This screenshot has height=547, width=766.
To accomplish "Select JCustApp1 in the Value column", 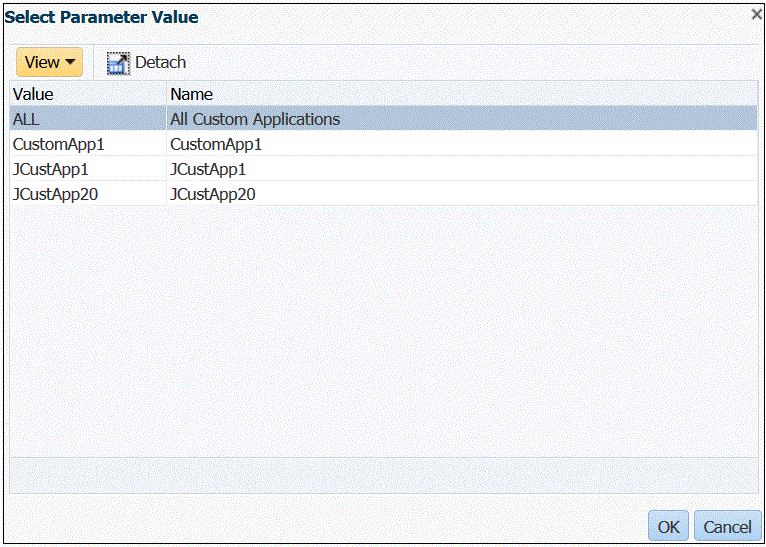I will click(51, 169).
